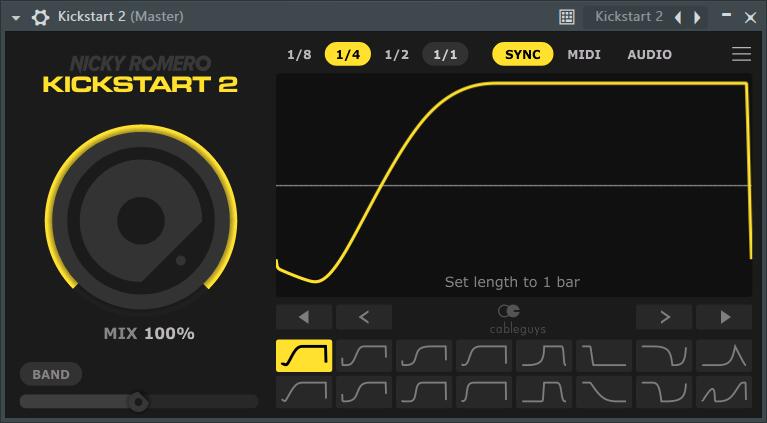This screenshot has width=767, height=423.
Task: Click the yellow volume curve display
Action: pos(514,186)
